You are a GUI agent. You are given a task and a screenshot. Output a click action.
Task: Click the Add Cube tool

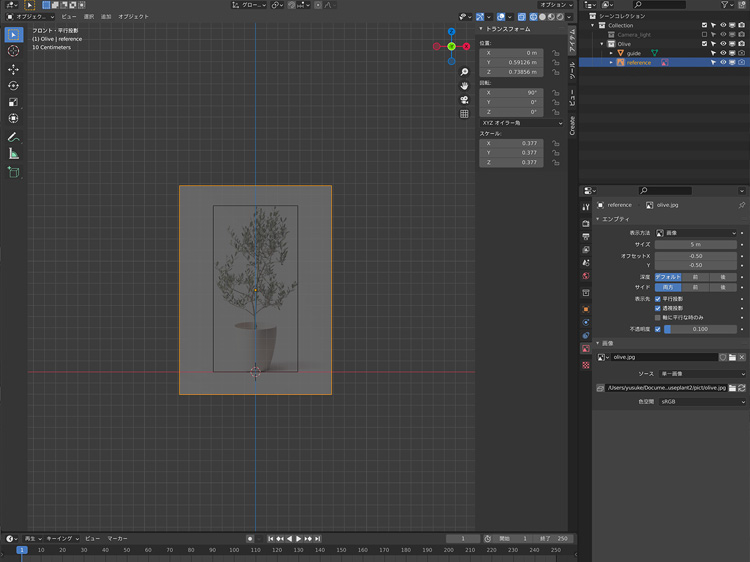[13, 172]
